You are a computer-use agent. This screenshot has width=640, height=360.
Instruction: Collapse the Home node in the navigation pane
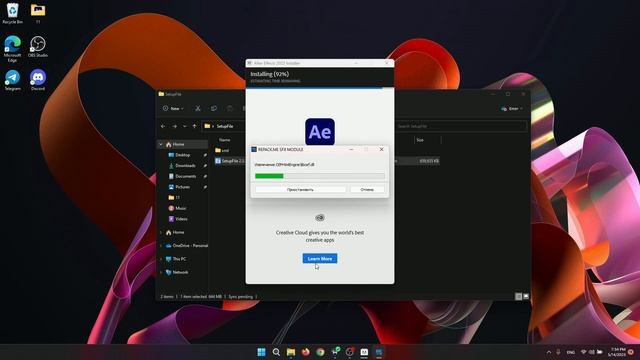coord(161,144)
